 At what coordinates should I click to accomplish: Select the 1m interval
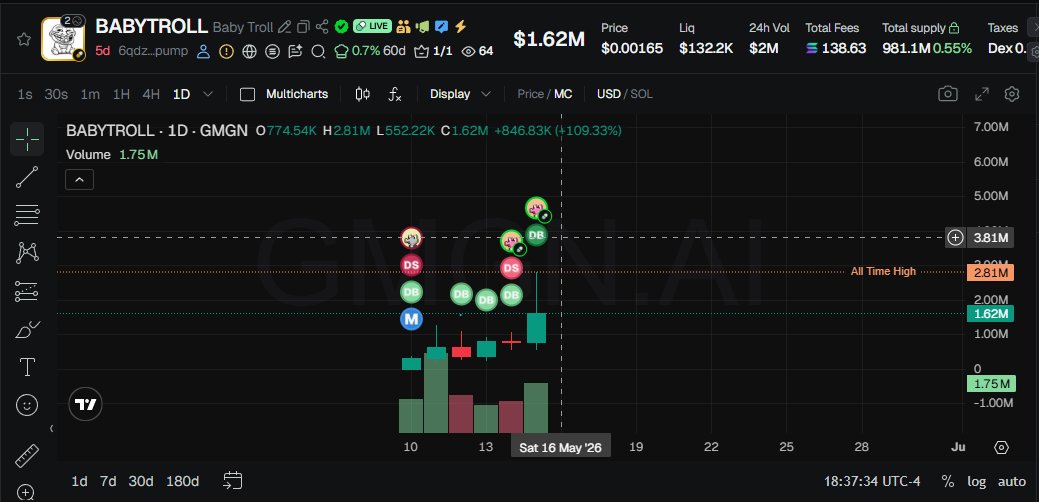(90, 94)
